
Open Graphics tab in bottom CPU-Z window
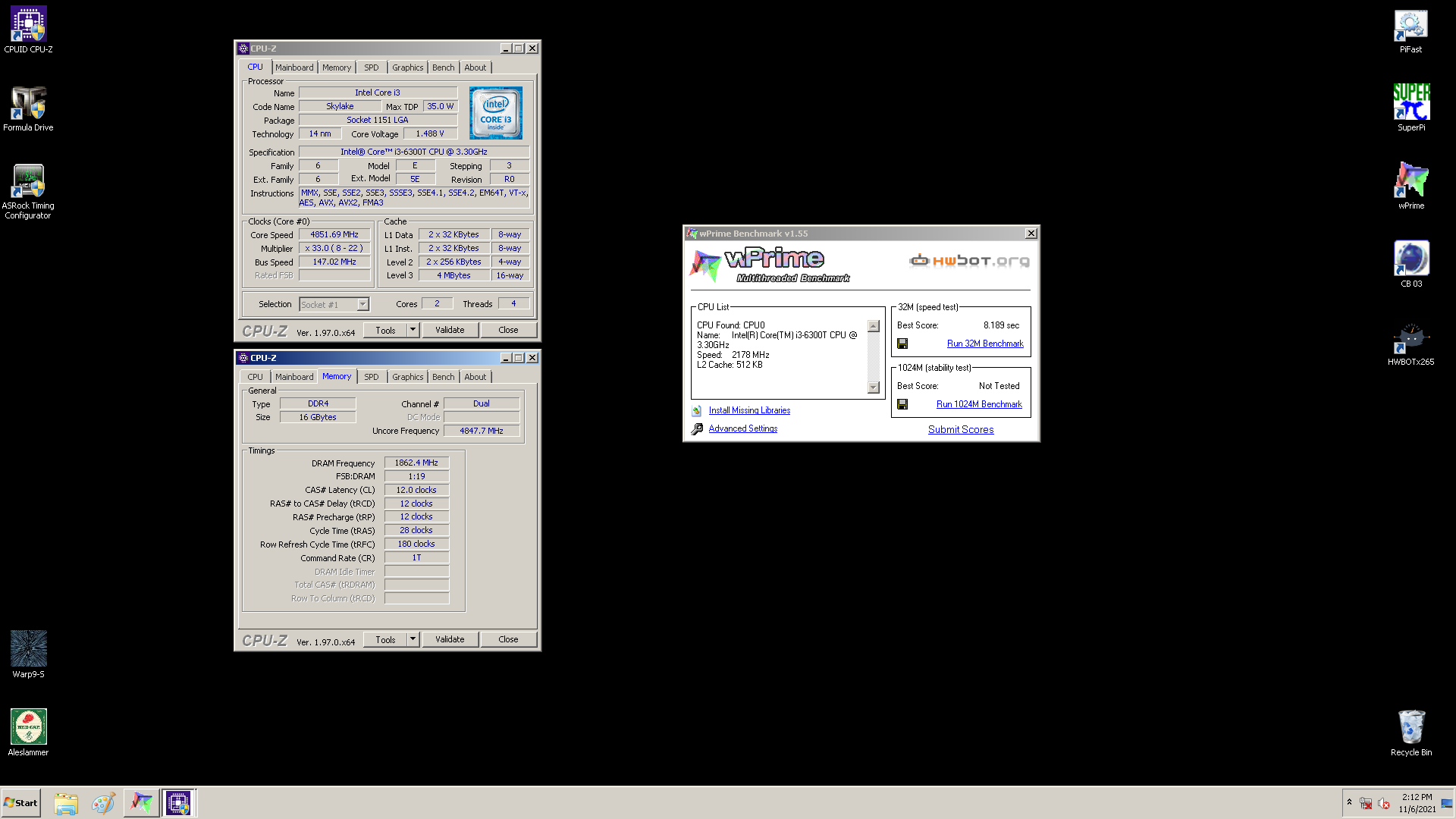point(407,377)
